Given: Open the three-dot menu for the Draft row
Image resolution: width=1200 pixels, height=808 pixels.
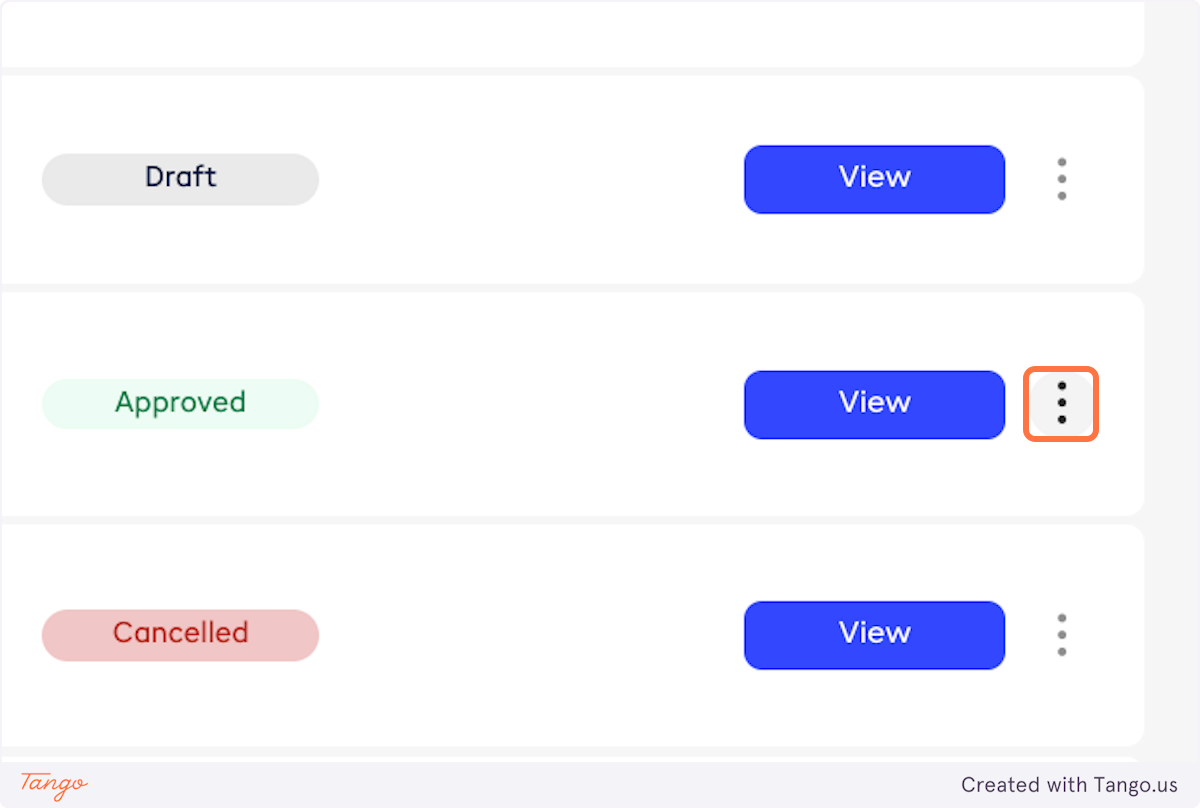Looking at the screenshot, I should (1061, 179).
